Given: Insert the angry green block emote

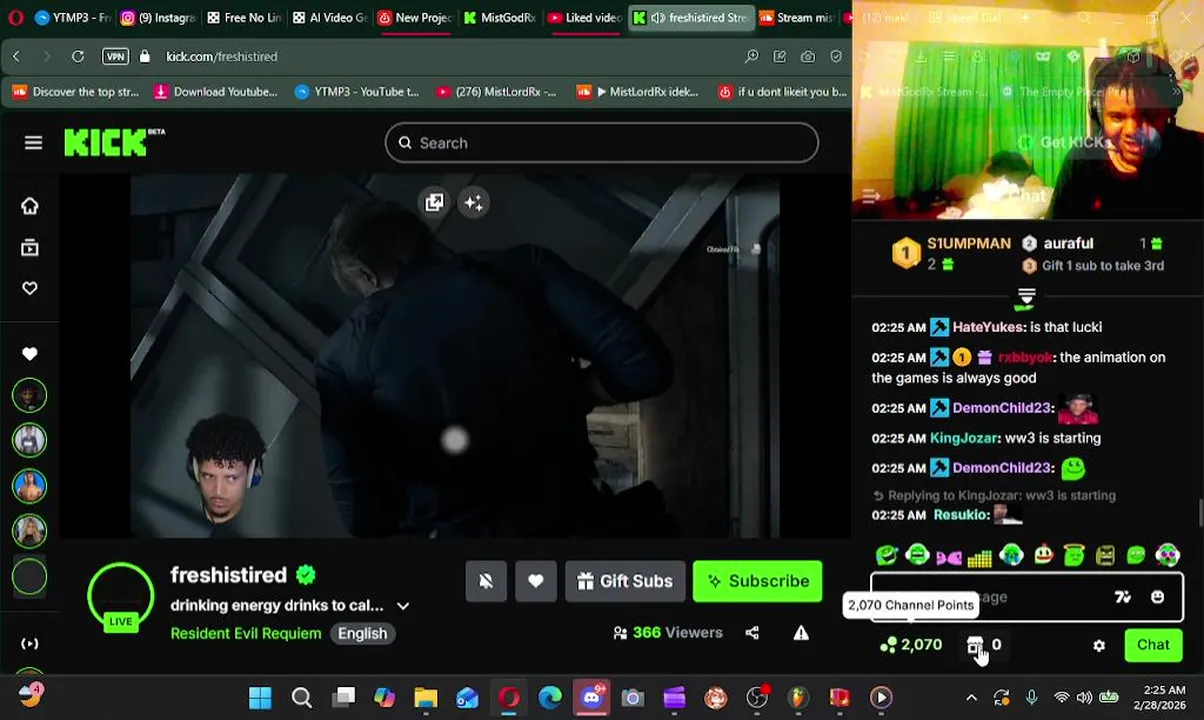Looking at the screenshot, I should [1105, 555].
